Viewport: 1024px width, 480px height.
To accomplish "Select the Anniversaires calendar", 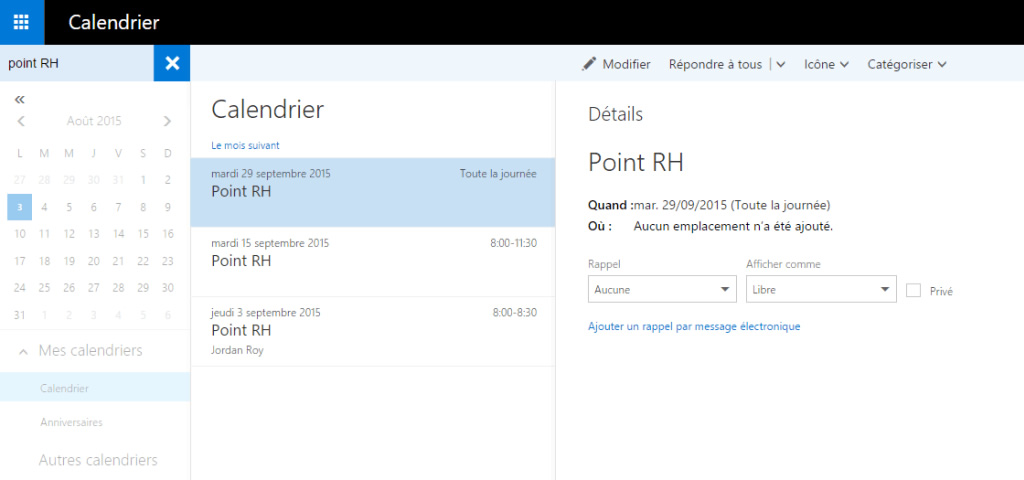I will 71,423.
